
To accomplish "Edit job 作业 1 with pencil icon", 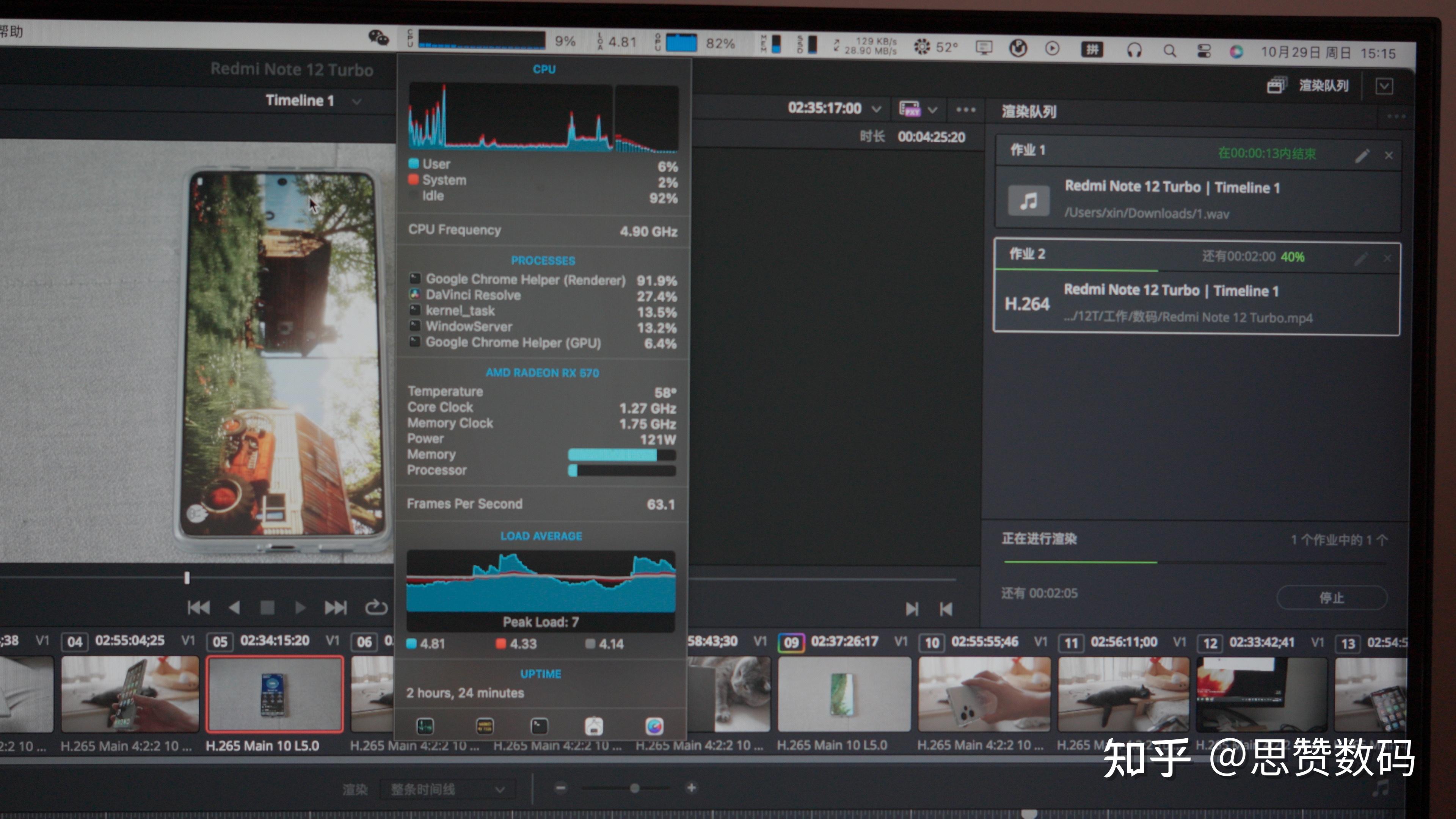I will 1362,155.
